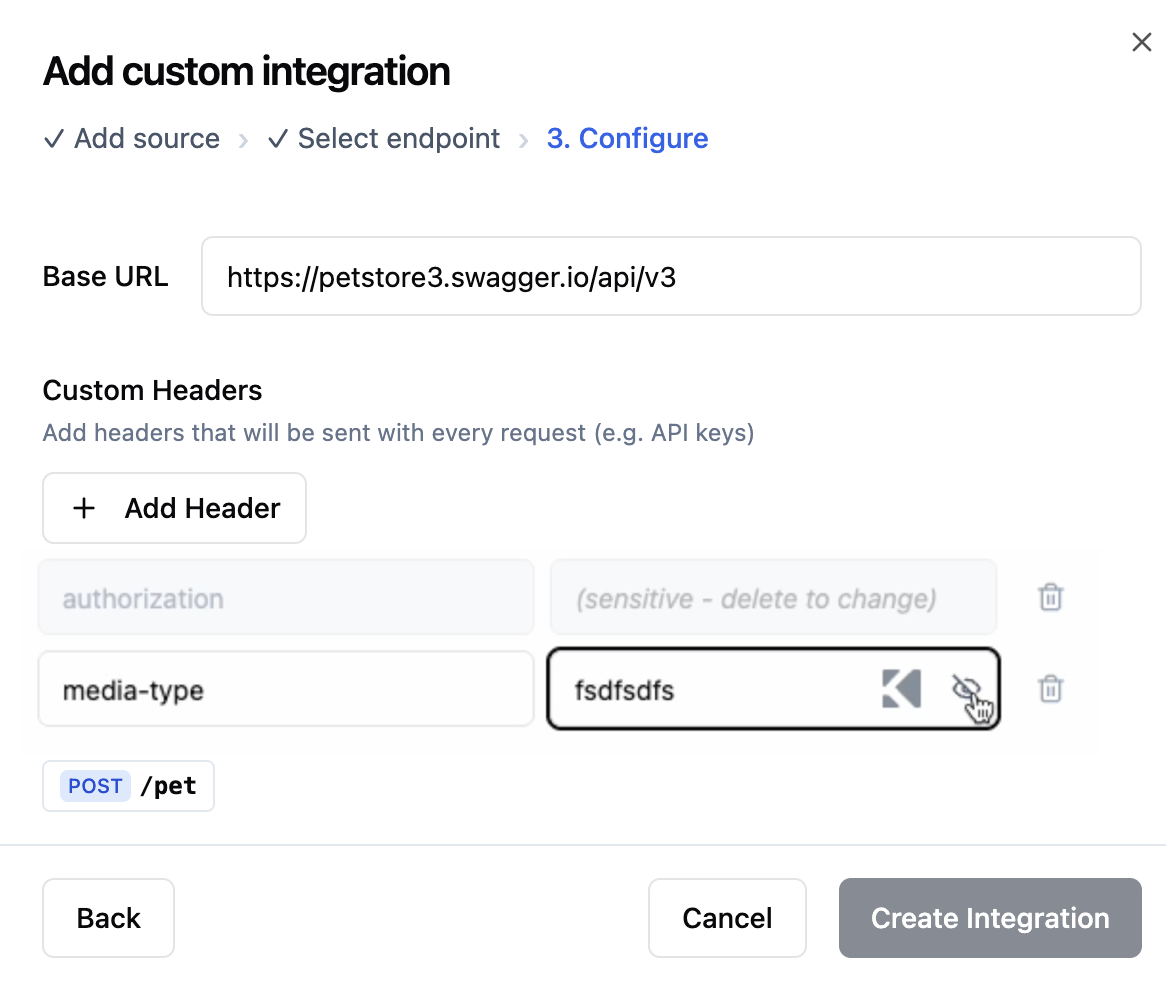Click the media-type header name field
Image resolution: width=1166 pixels, height=986 pixels.
[x=285, y=688]
